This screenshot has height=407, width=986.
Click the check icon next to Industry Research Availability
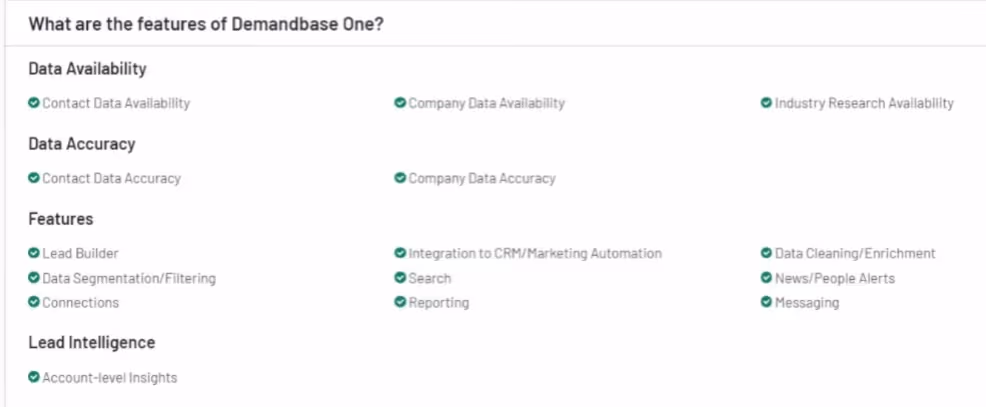click(x=766, y=103)
